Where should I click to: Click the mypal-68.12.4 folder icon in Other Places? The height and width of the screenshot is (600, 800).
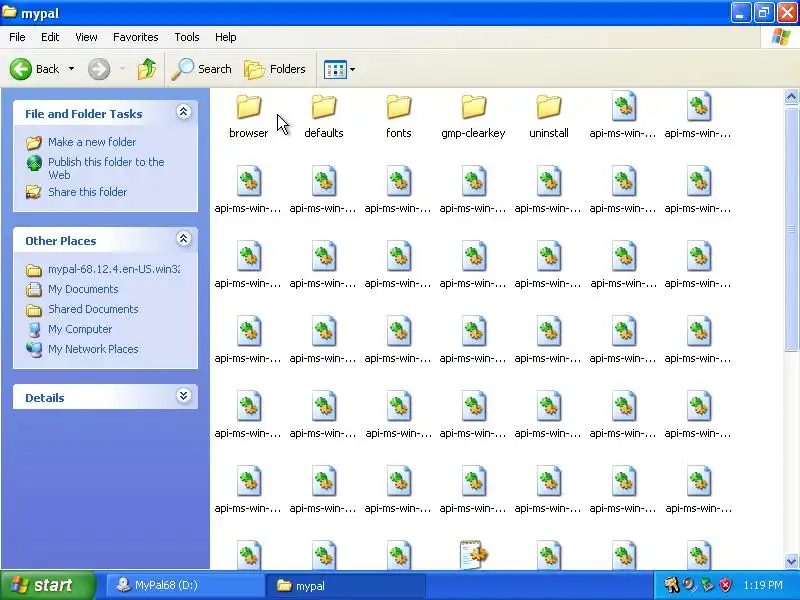pos(34,269)
